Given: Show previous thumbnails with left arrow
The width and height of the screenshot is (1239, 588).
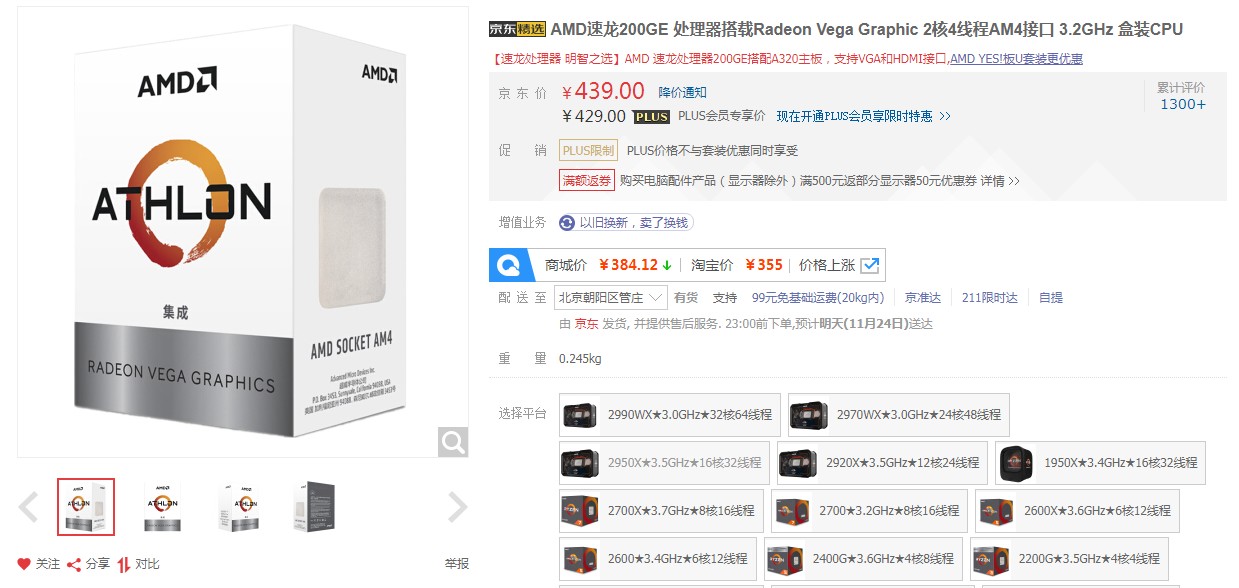Looking at the screenshot, I should pyautogui.click(x=29, y=507).
